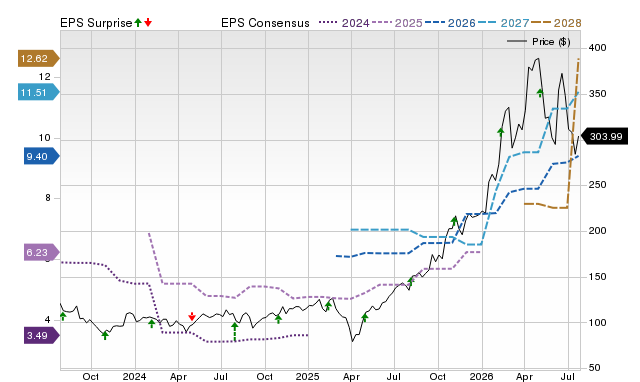Click the 2025 label on the time axis

tap(307, 376)
